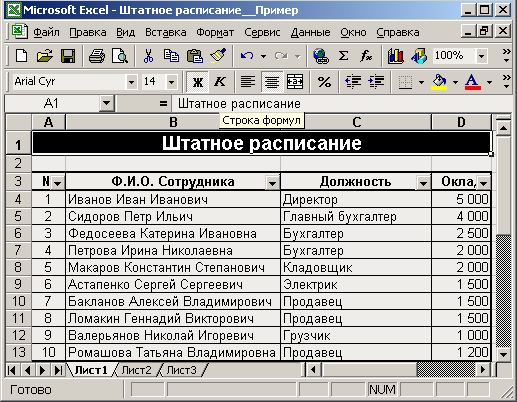The height and width of the screenshot is (402, 517).
Task: Open the Справка menu
Action: click(x=398, y=32)
